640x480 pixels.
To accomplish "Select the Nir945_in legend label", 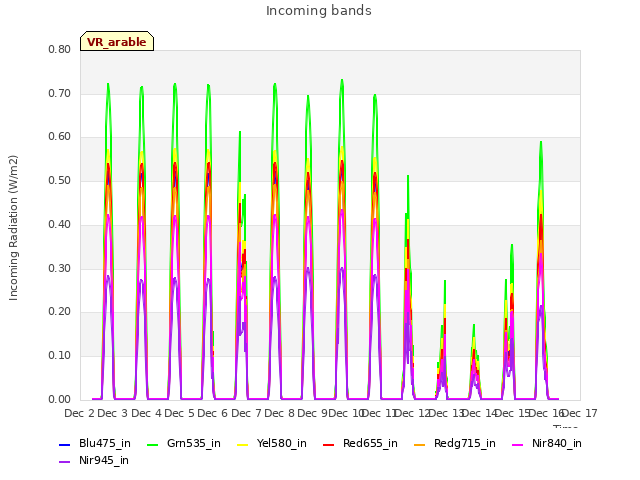I will pyautogui.click(x=104, y=460).
